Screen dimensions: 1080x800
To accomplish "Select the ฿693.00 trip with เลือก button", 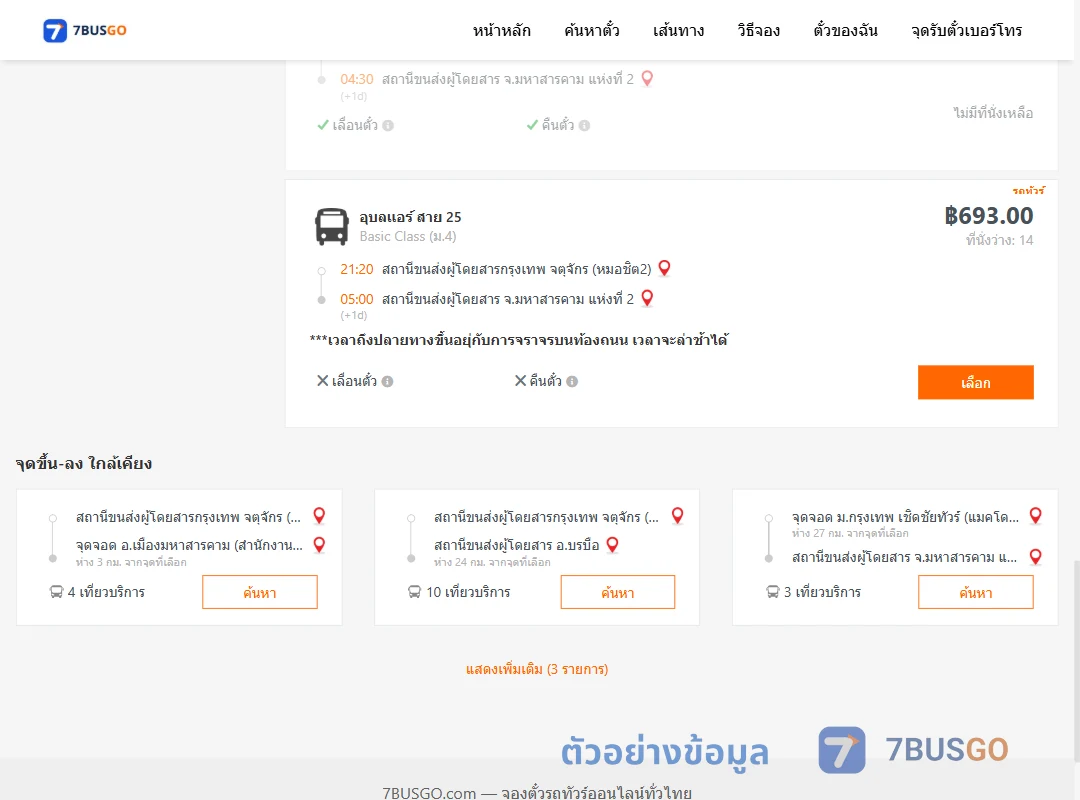I will click(975, 382).
